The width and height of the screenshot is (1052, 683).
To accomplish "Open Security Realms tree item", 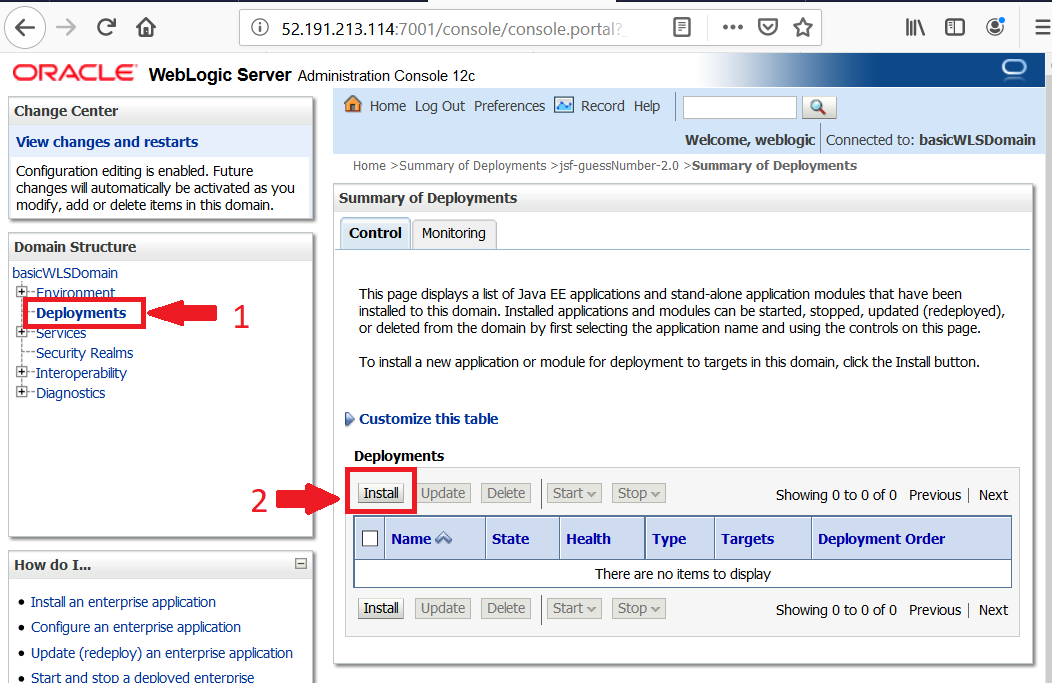I will coord(85,353).
